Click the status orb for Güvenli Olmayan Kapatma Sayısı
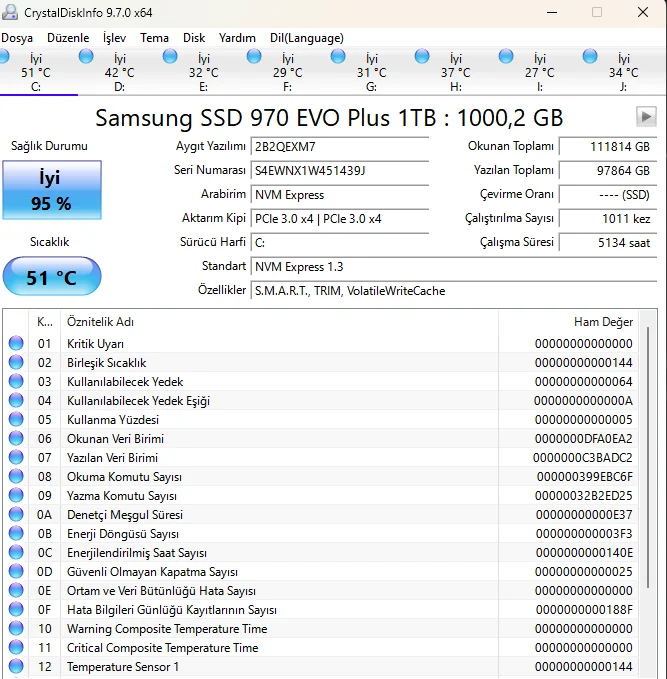 [x=16, y=572]
